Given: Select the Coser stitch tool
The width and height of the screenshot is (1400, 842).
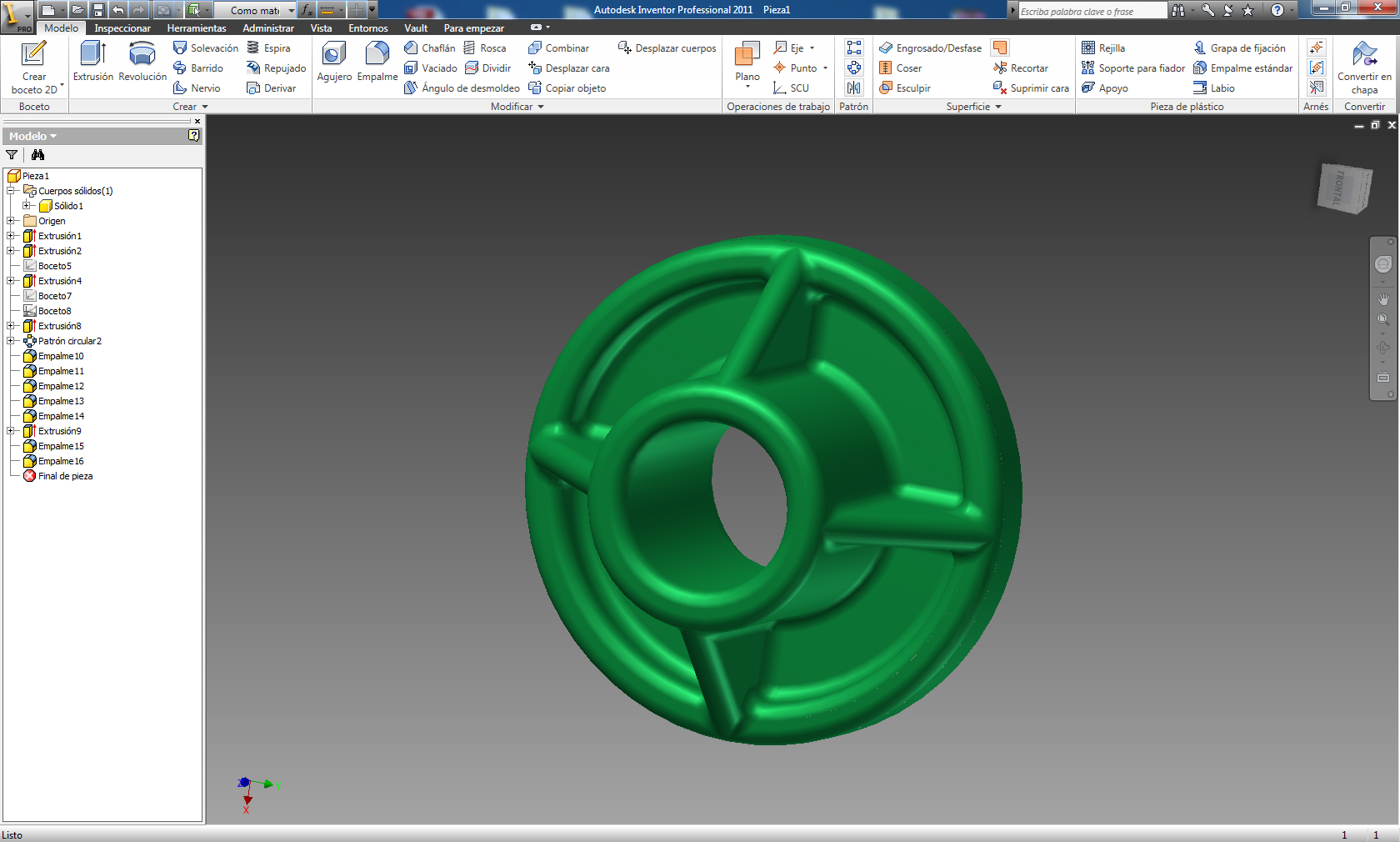Looking at the screenshot, I should point(900,68).
